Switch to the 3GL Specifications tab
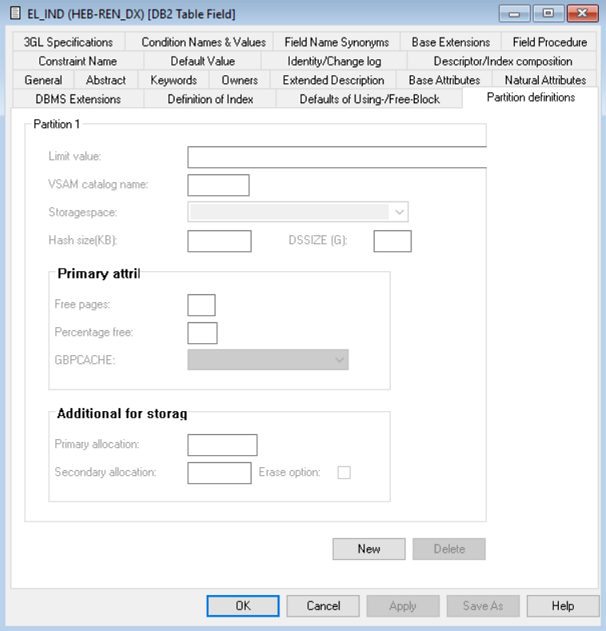Image resolution: width=606 pixels, height=631 pixels. point(68,42)
